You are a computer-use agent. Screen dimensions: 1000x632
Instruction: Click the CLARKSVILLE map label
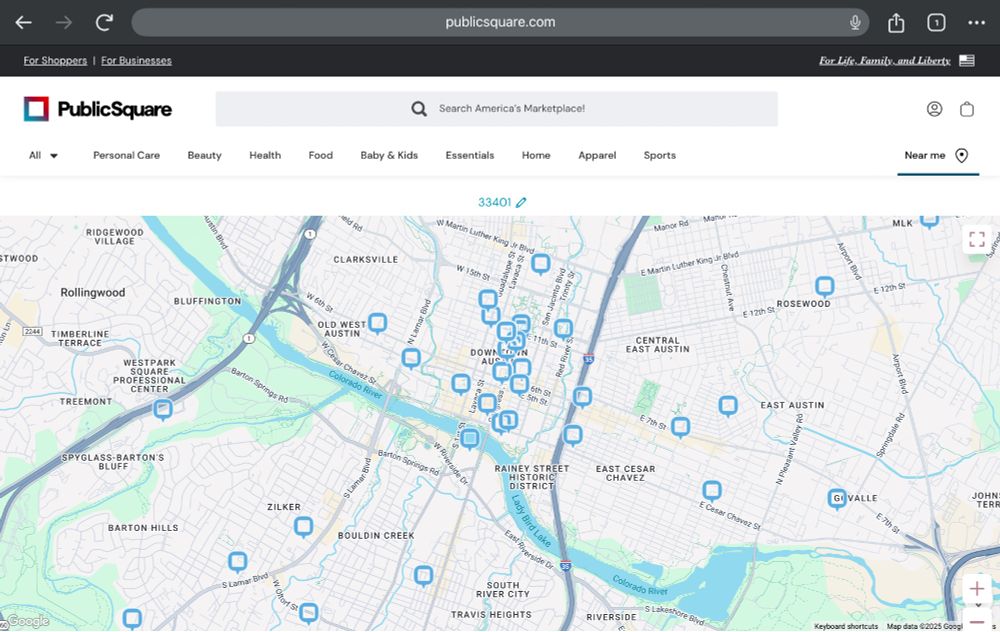click(365, 260)
